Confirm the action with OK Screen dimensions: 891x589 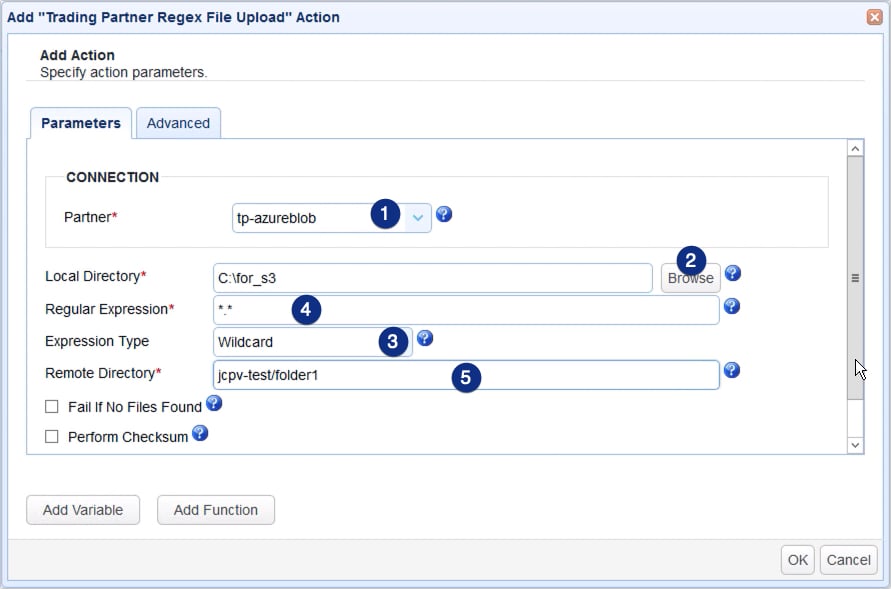797,560
